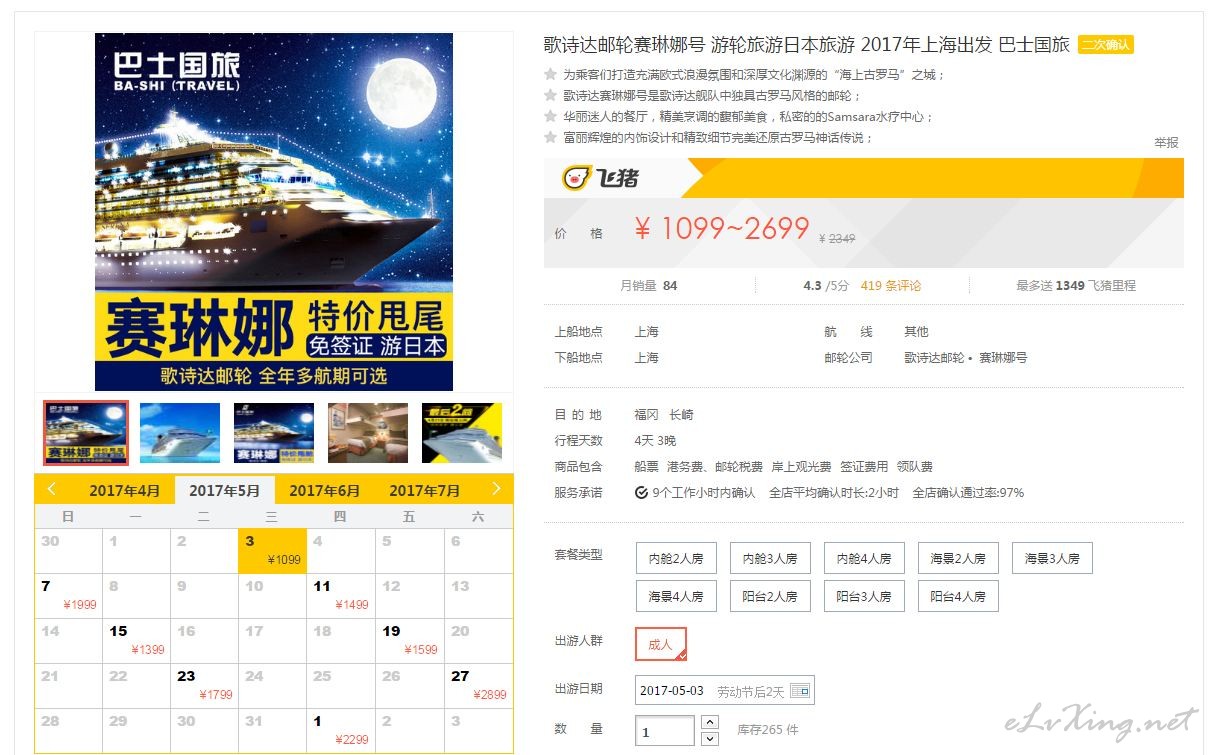The height and width of the screenshot is (755, 1209).
Task: Select the 2017年6月 calendar tab
Action: click(x=324, y=490)
